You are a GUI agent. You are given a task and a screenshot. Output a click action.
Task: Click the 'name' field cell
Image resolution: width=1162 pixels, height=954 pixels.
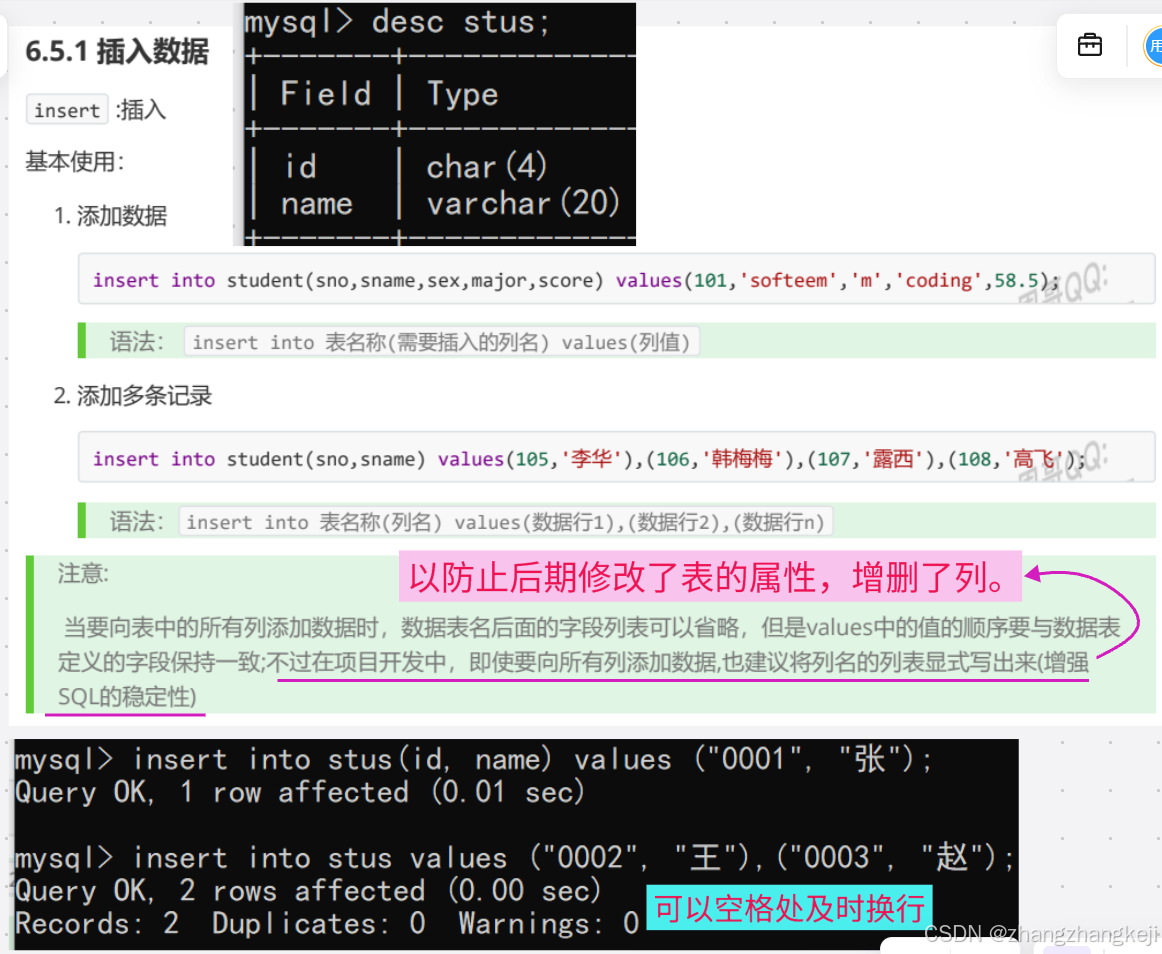[316, 203]
